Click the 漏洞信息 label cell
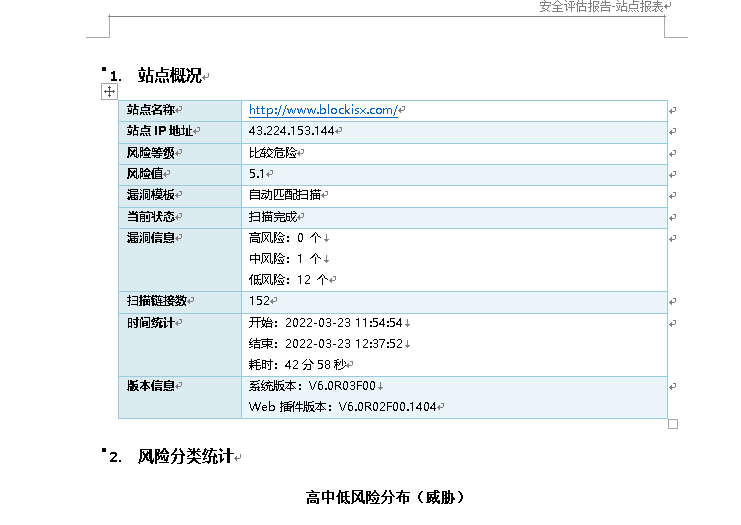This screenshot has width=741, height=525. tap(180, 260)
